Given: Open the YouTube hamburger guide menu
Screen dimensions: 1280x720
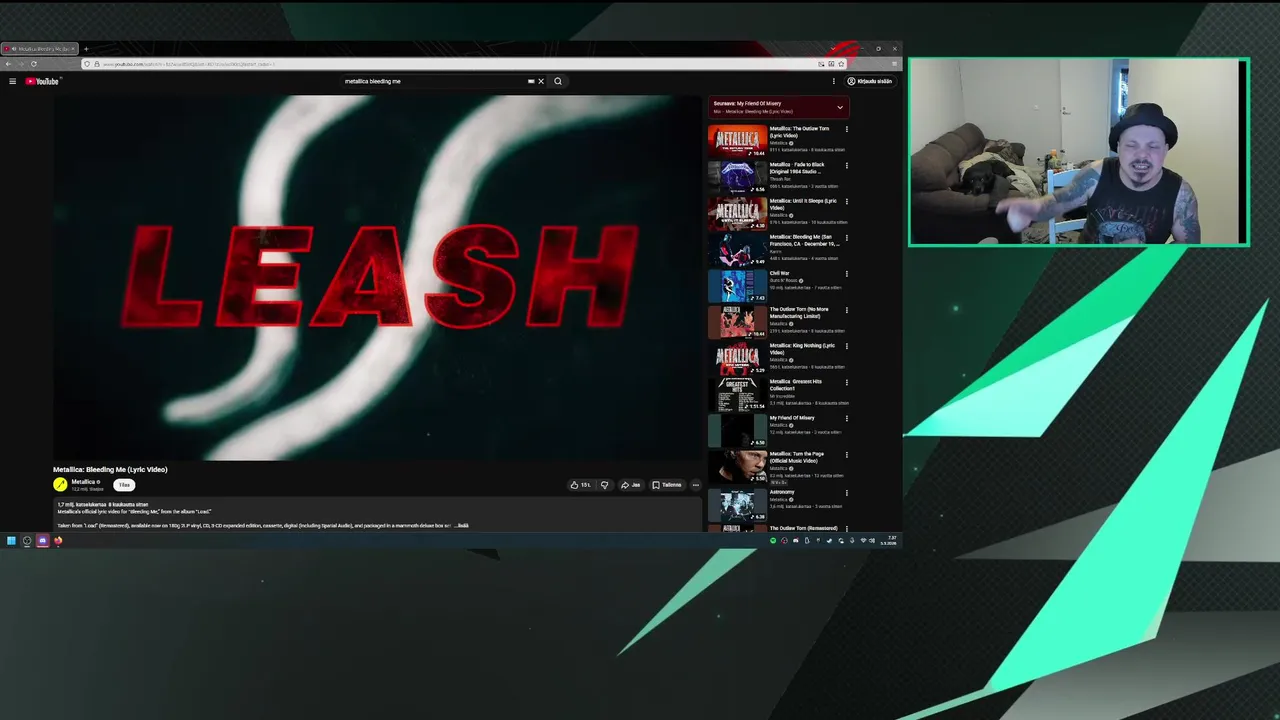Looking at the screenshot, I should click(12, 81).
